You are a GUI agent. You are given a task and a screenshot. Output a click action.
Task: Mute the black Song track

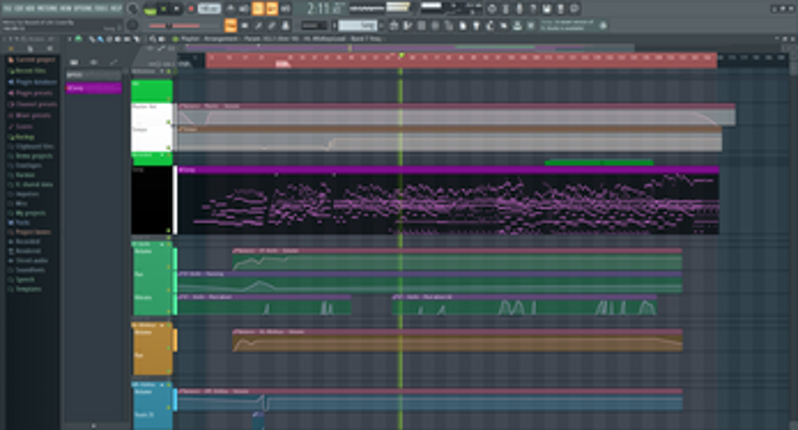[168, 231]
